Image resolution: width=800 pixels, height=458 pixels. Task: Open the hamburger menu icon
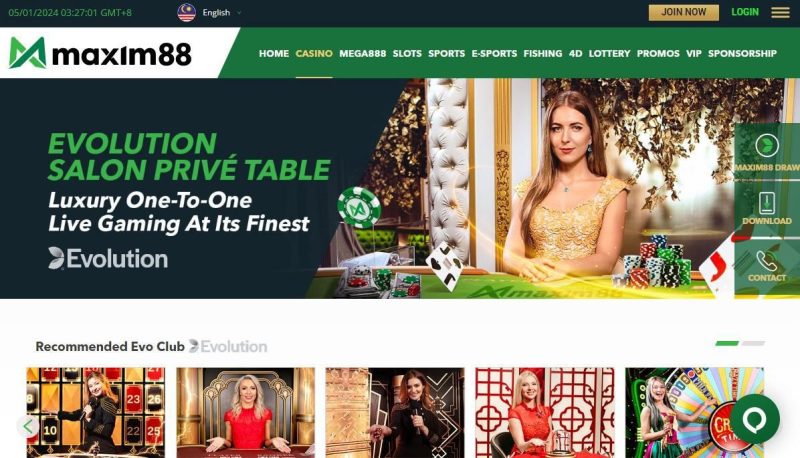[780, 12]
